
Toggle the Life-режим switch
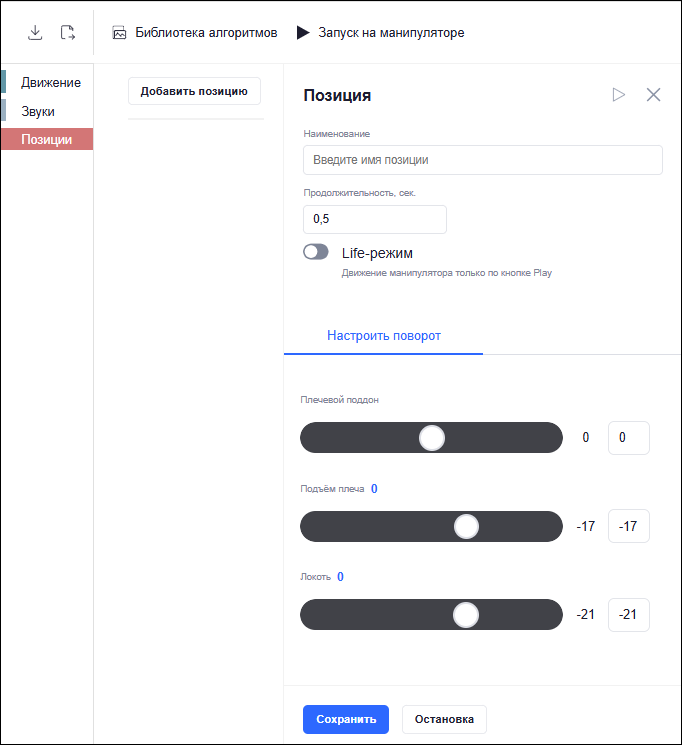(316, 252)
